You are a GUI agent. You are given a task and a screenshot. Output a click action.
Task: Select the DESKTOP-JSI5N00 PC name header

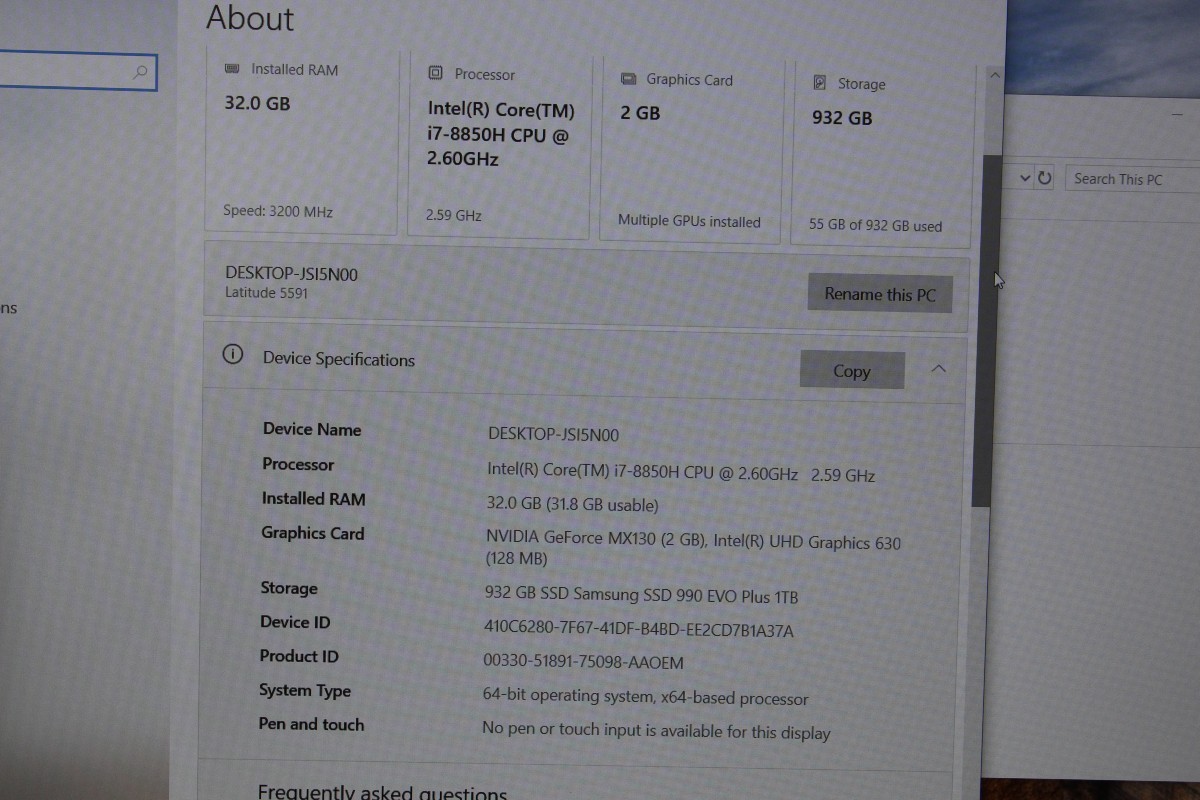pyautogui.click(x=291, y=273)
